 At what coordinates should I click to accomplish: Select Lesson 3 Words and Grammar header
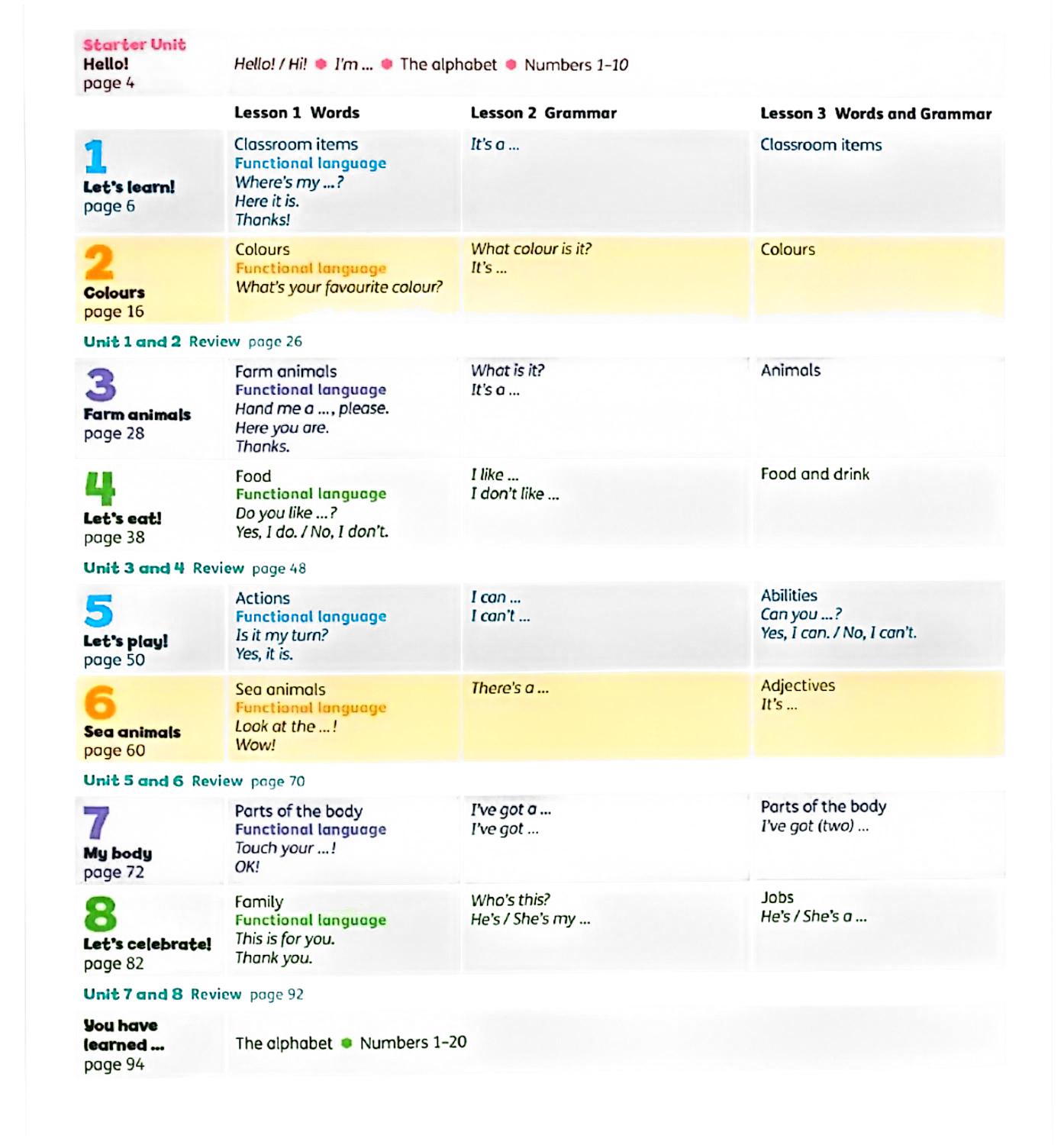tap(875, 114)
